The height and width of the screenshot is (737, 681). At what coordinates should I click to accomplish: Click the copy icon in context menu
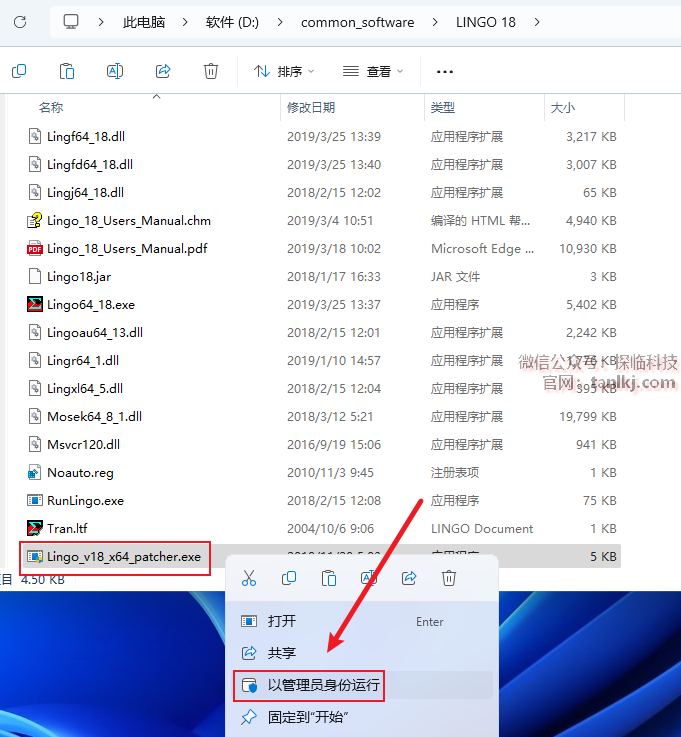point(289,578)
